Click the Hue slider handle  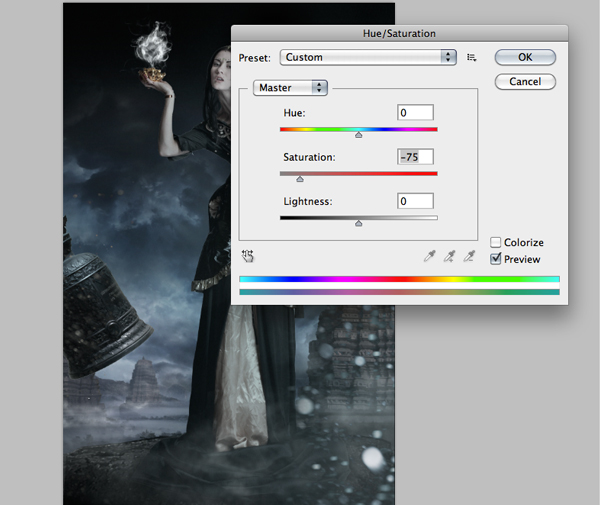pos(359,135)
